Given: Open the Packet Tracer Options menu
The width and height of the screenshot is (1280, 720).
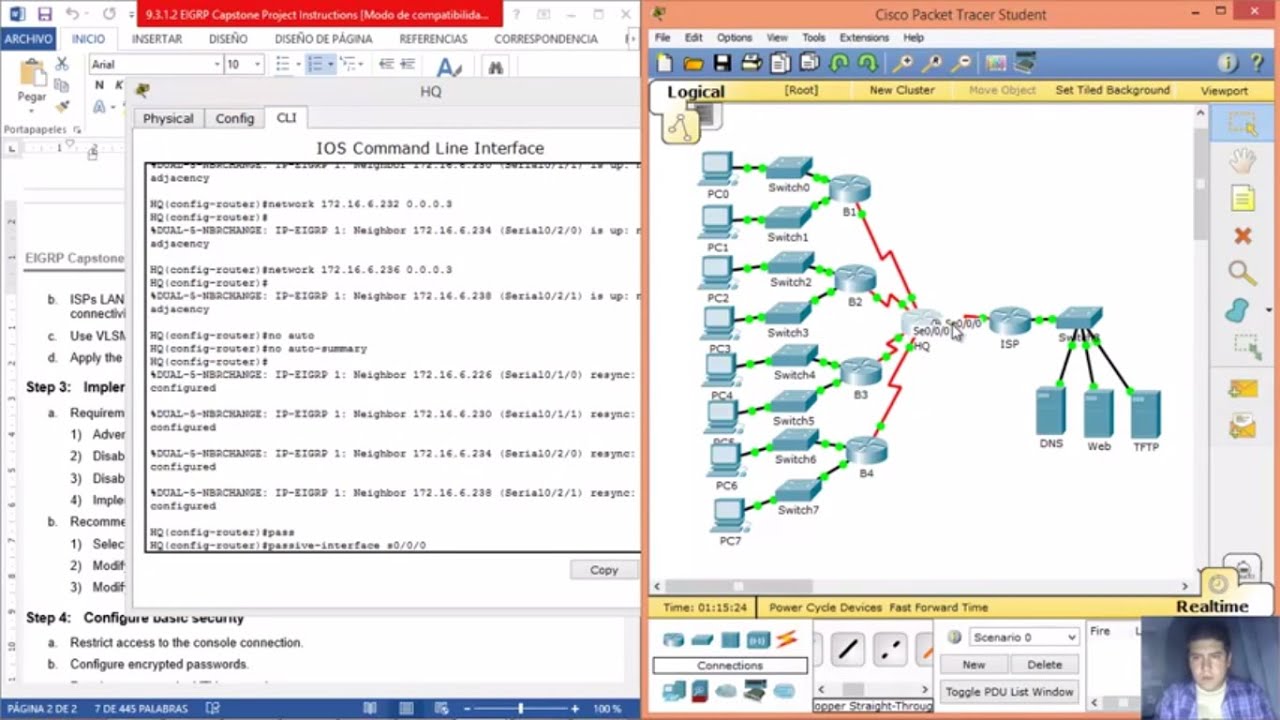Looking at the screenshot, I should tap(734, 38).
